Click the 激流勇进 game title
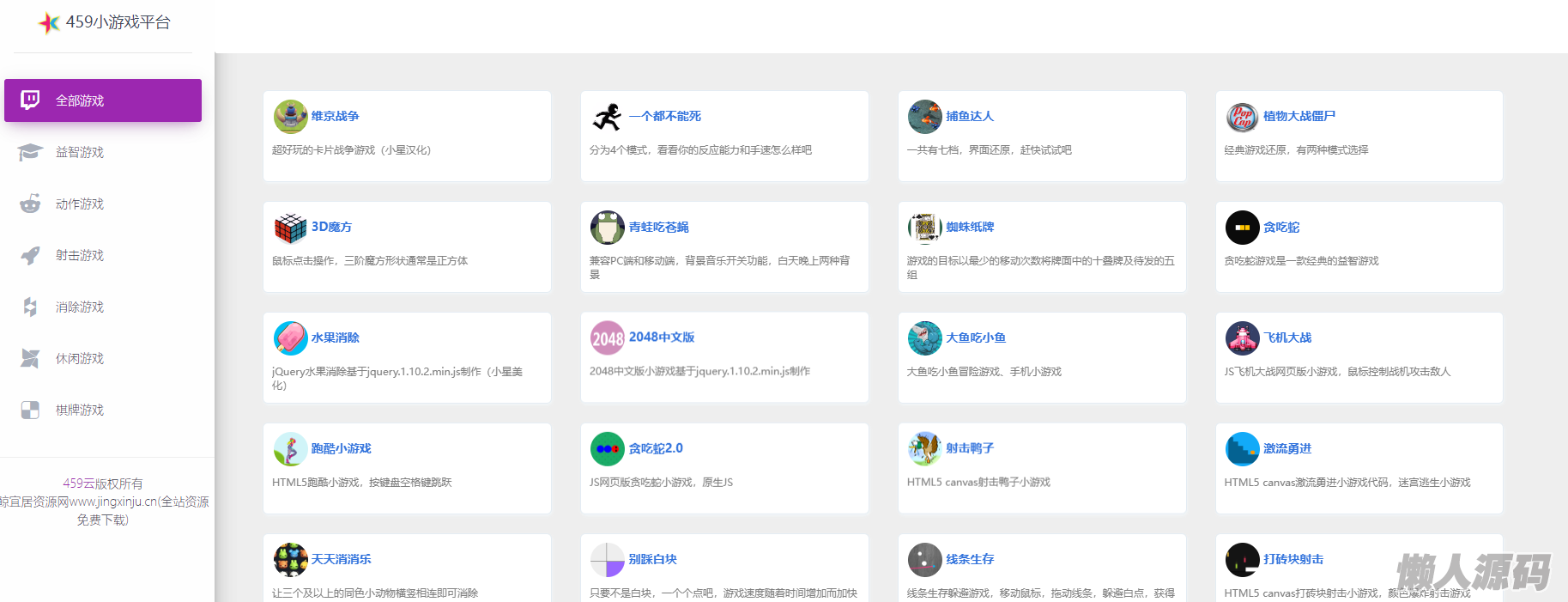Image resolution: width=1568 pixels, height=602 pixels. 1287,448
